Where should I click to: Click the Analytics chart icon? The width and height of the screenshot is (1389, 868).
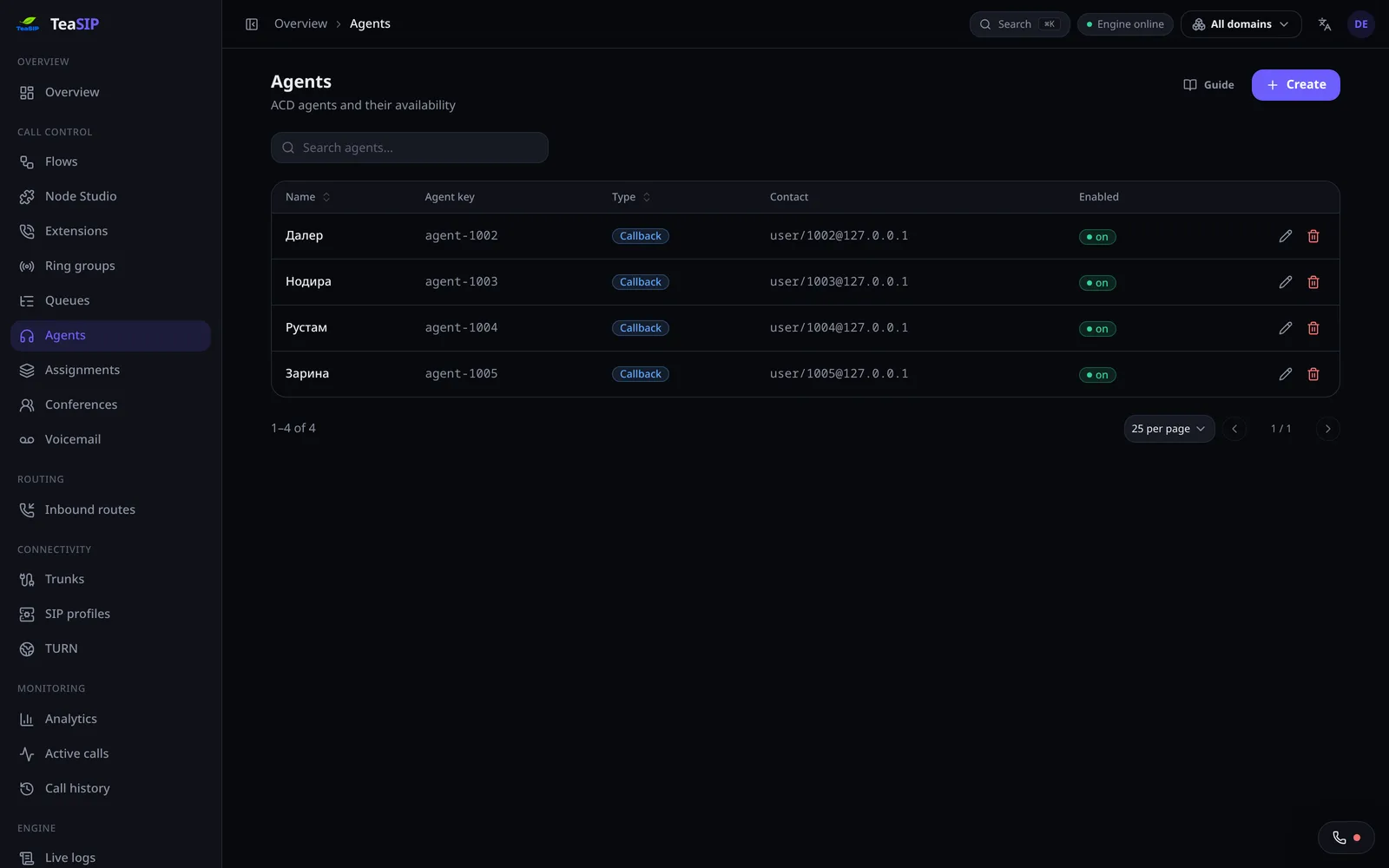click(x=27, y=720)
